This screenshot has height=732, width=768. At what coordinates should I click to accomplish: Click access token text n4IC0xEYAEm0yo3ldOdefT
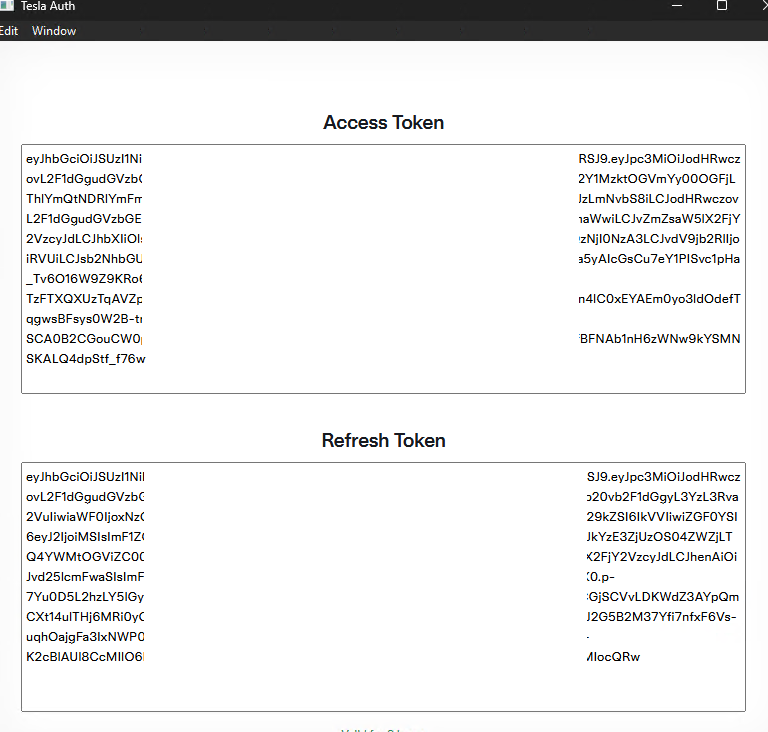coord(659,299)
